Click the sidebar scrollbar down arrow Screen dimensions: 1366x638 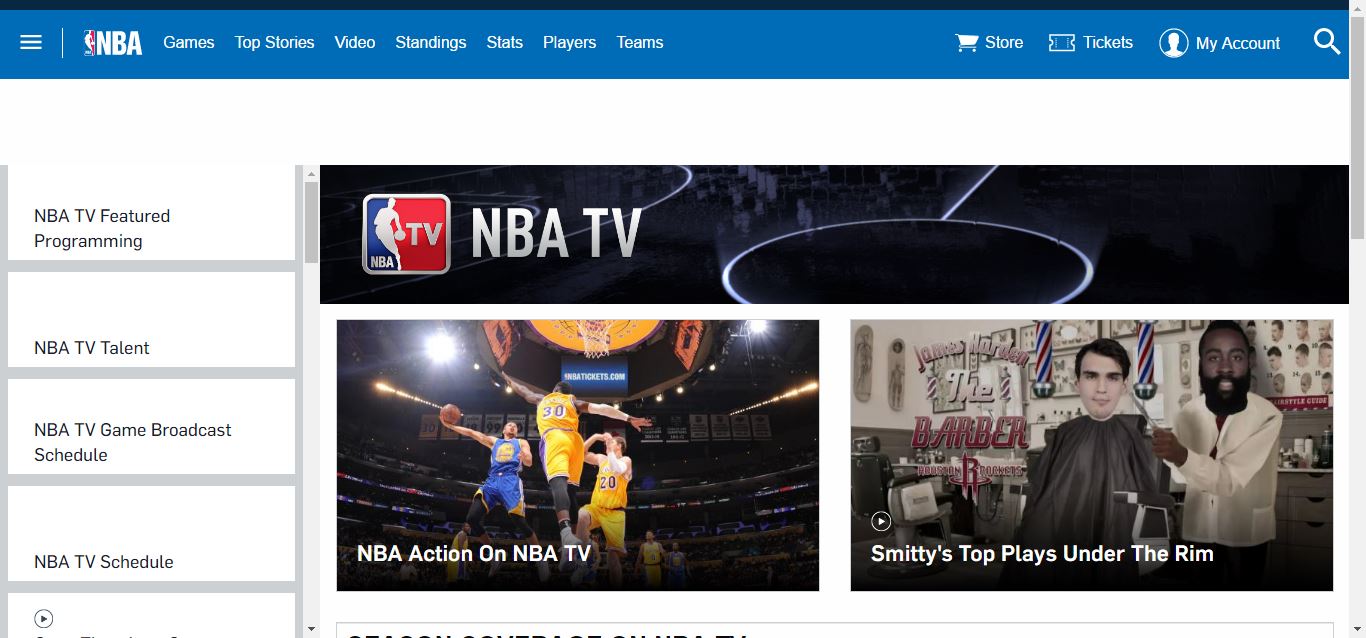311,629
